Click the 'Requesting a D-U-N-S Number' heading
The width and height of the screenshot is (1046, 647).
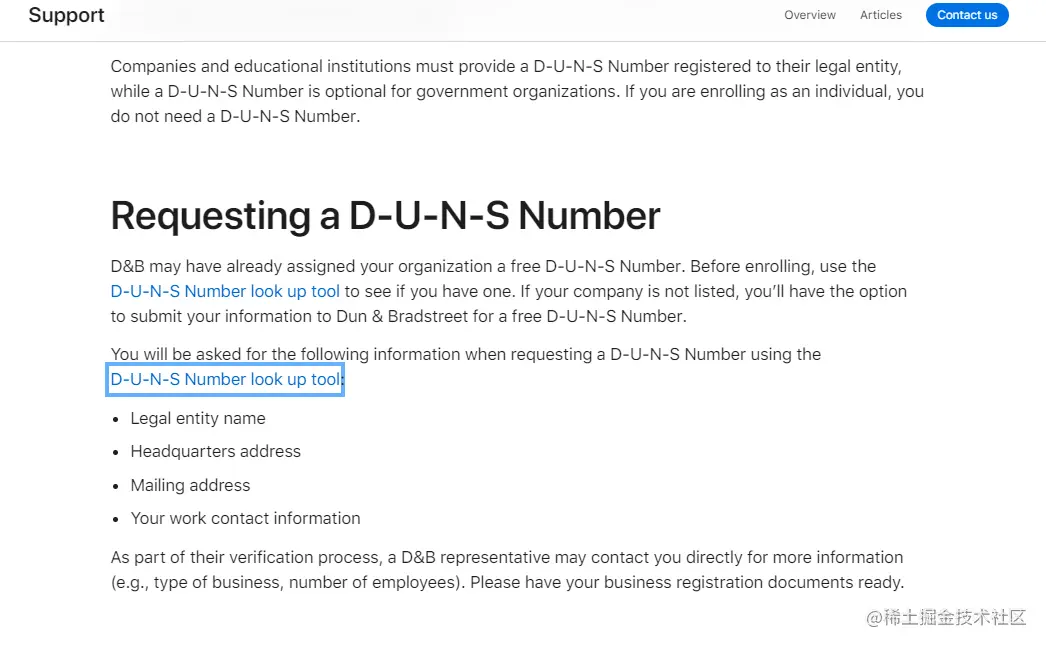(386, 215)
